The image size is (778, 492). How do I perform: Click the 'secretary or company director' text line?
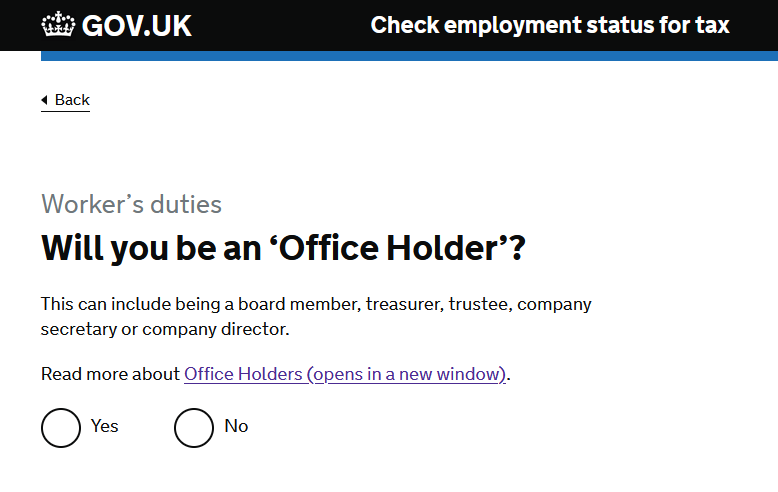click(x=165, y=329)
